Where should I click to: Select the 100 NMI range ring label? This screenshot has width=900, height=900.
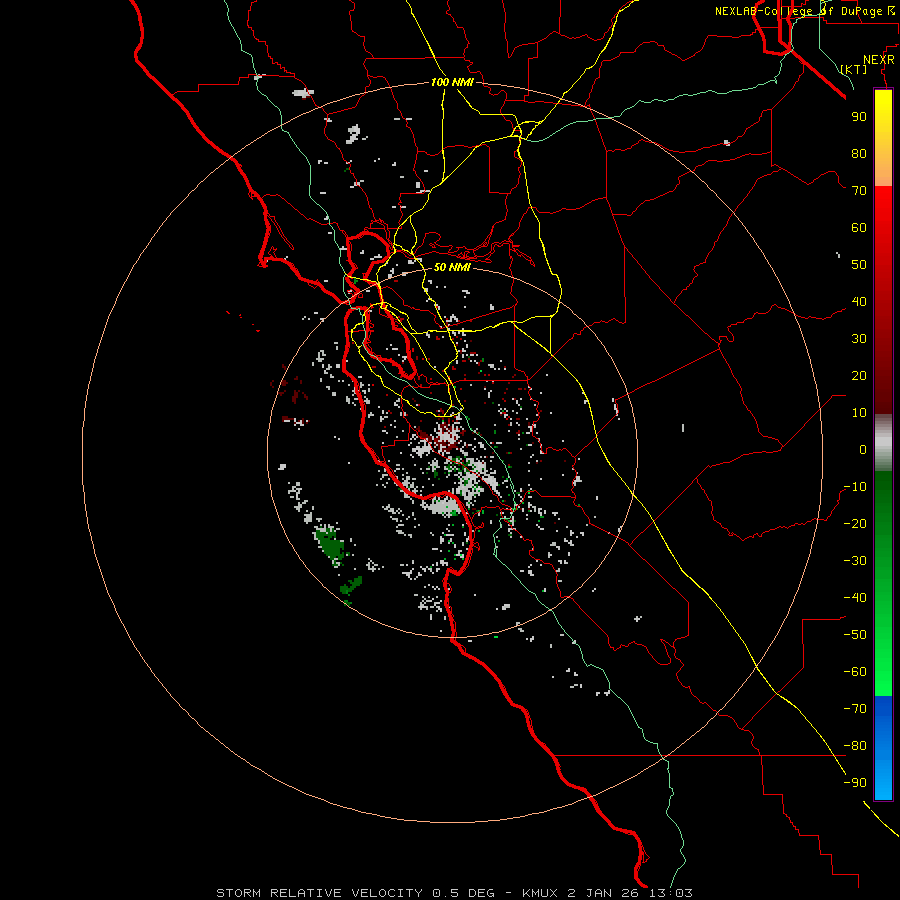tap(452, 82)
